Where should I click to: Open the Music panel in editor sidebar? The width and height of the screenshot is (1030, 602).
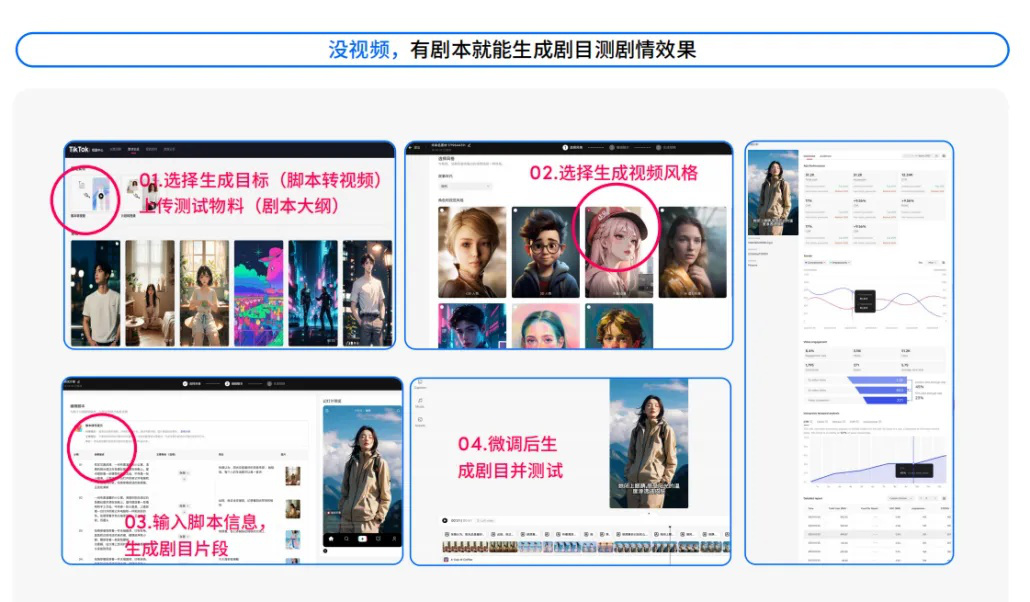pos(420,403)
